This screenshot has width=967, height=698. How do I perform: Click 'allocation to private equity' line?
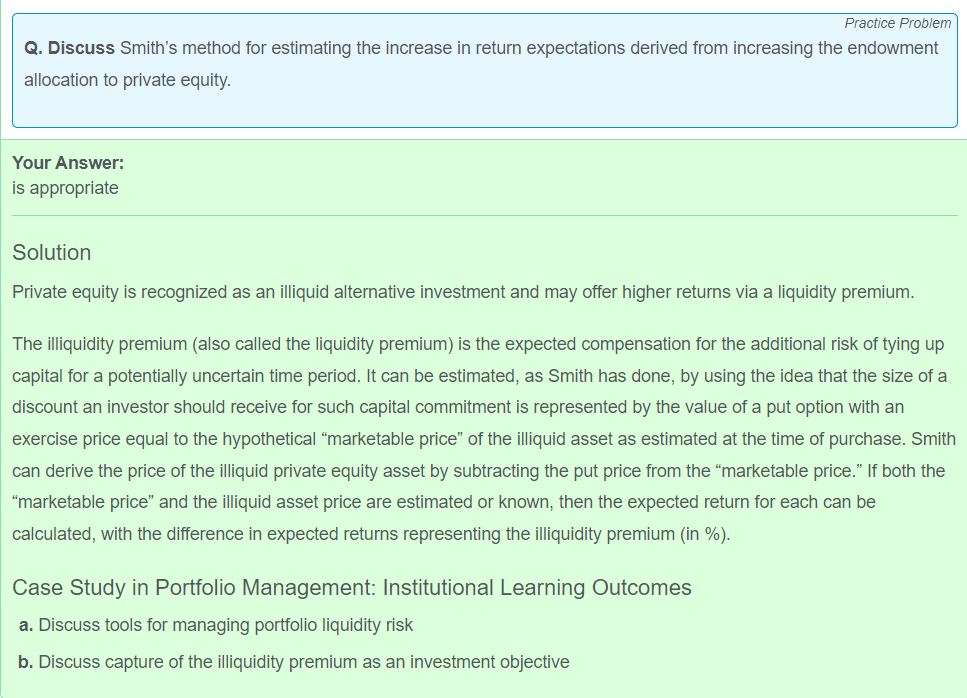coord(127,80)
